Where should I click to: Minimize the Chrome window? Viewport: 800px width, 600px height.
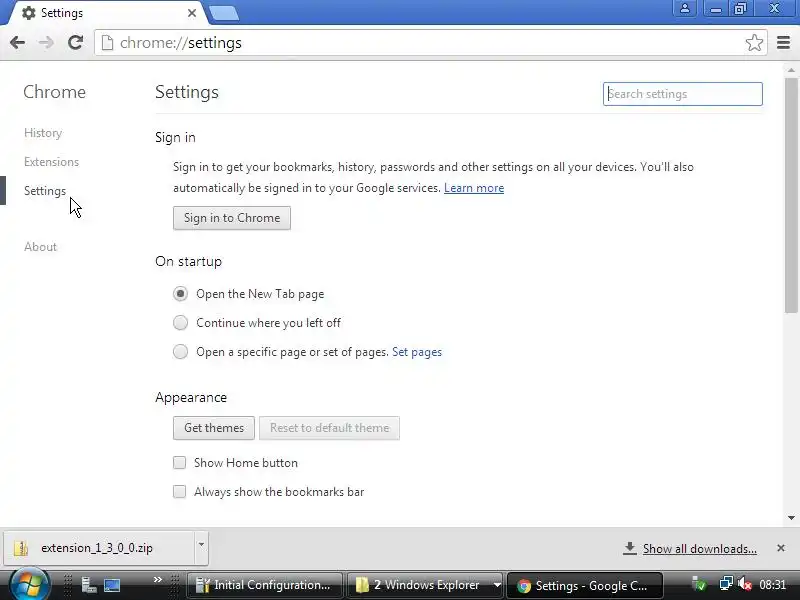(x=716, y=8)
